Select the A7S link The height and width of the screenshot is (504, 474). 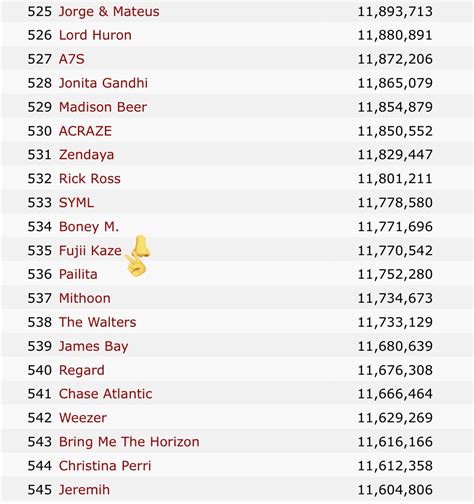(72, 59)
